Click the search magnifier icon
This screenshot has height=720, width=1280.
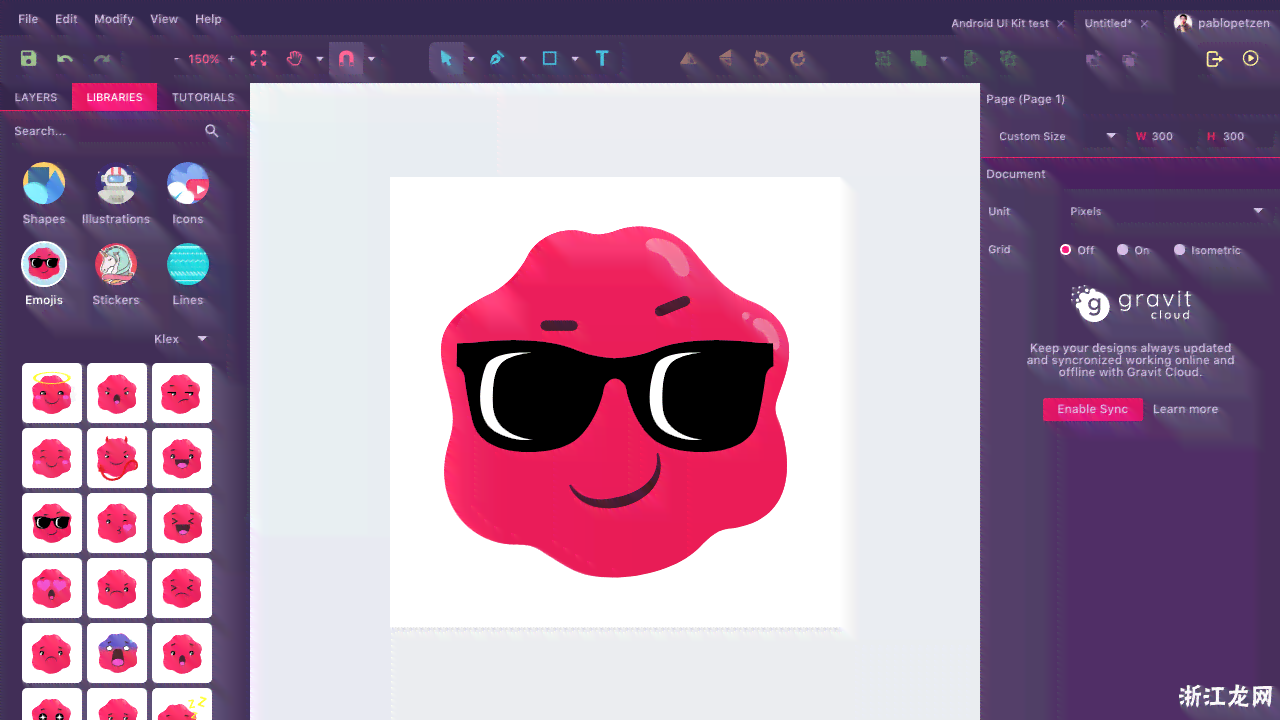212,131
